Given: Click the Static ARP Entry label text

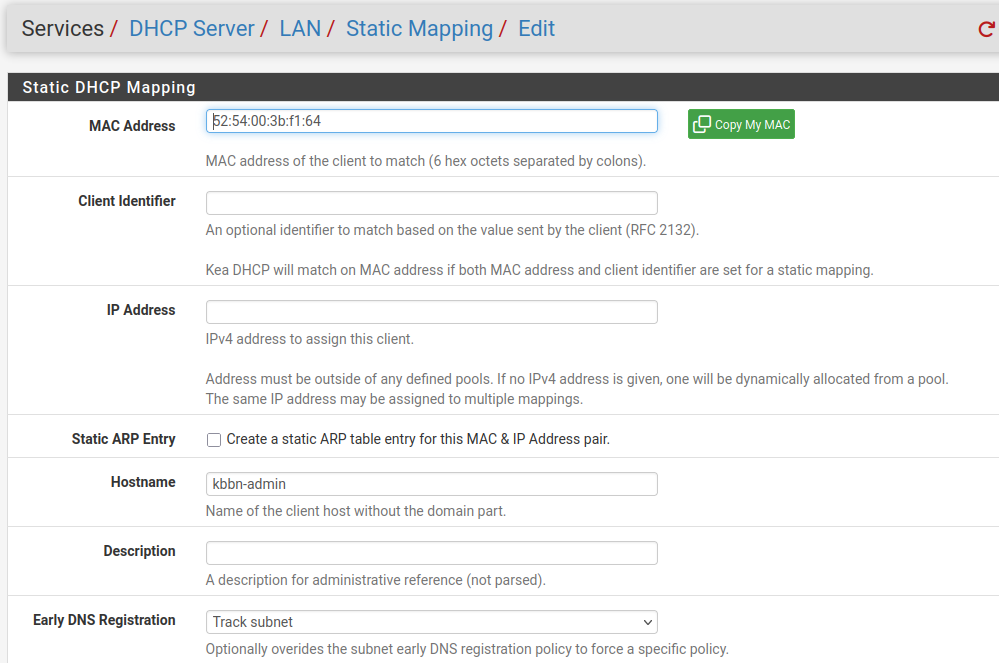Looking at the screenshot, I should pyautogui.click(x=123, y=439).
